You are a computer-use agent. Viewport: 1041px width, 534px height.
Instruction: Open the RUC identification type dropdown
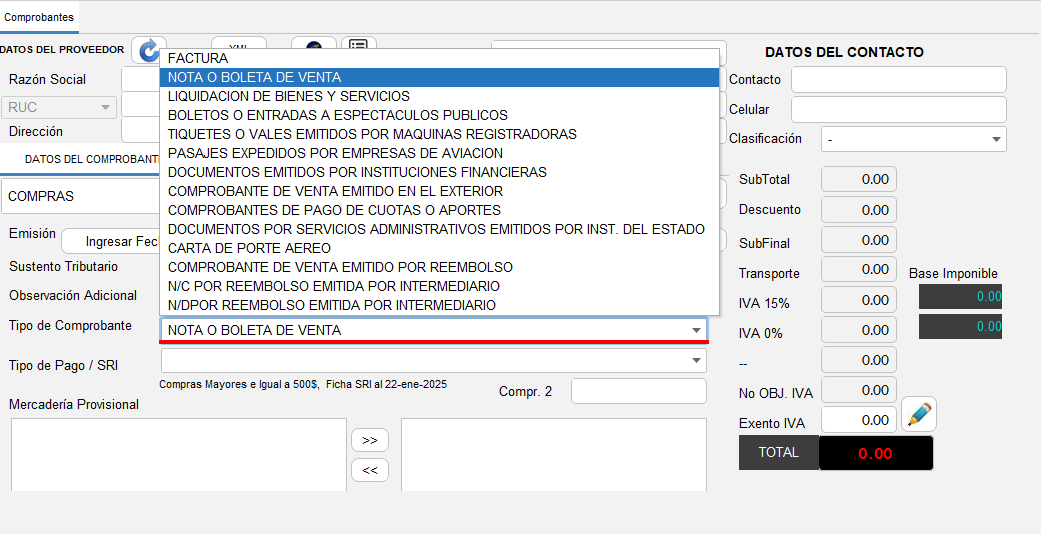tap(104, 107)
